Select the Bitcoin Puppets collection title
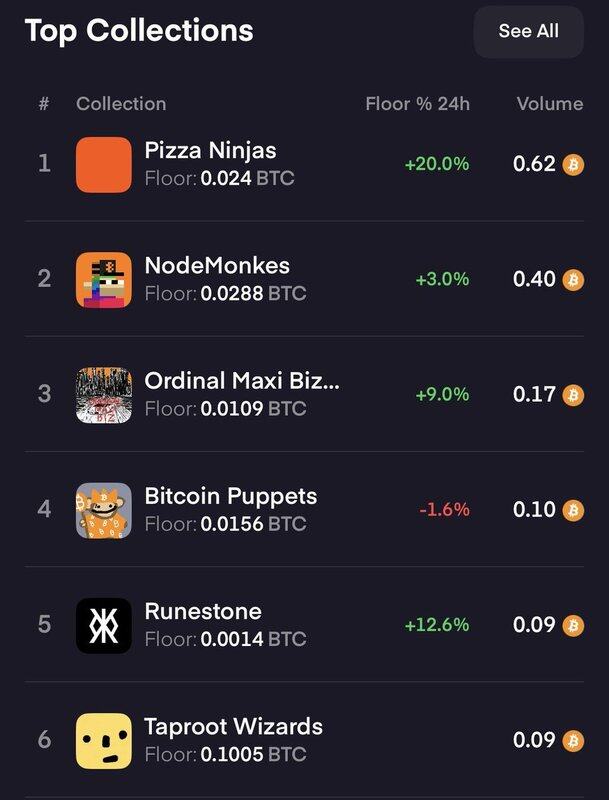 (230, 496)
